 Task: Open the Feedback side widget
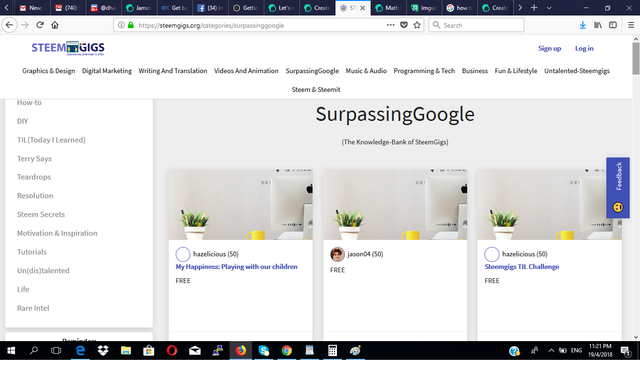[618, 188]
